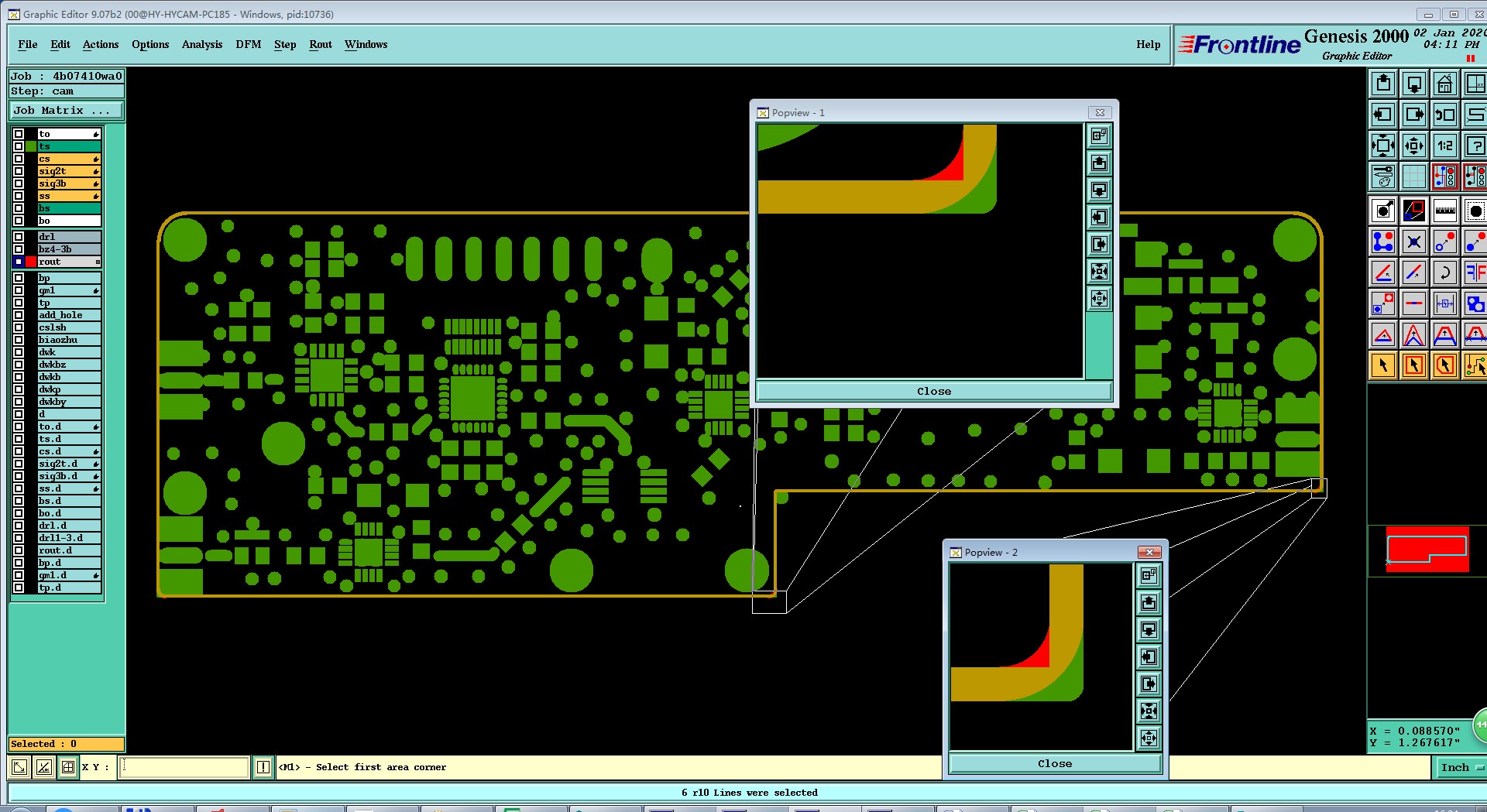Click the pan right icon in main toolbar
Image resolution: width=1487 pixels, height=812 pixels.
[1414, 115]
